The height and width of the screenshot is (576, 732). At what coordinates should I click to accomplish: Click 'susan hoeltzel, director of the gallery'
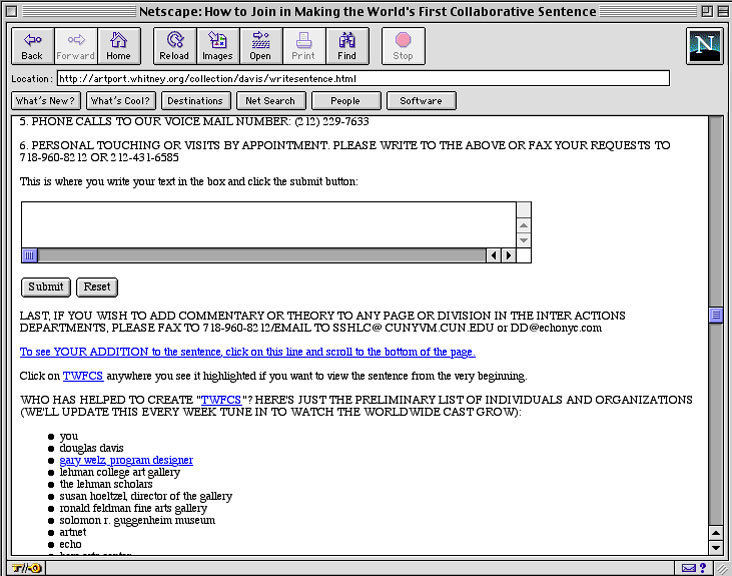click(x=146, y=496)
